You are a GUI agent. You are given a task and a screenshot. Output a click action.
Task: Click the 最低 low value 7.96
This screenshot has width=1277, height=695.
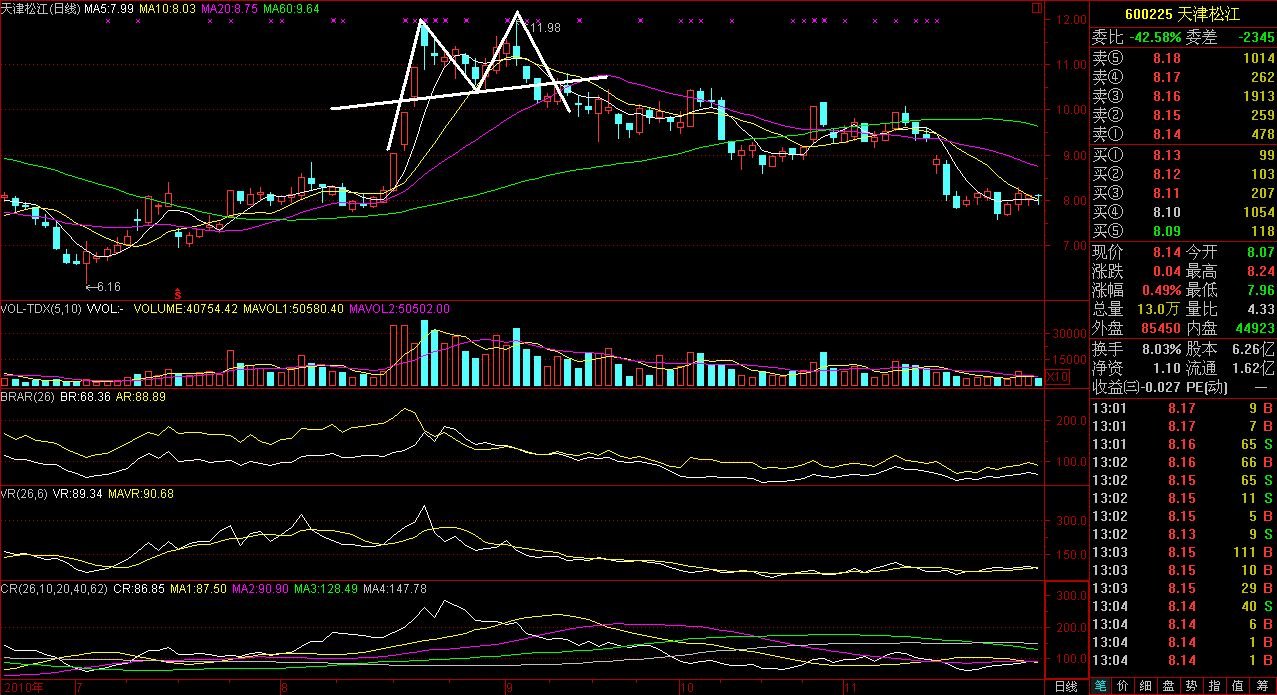1260,290
